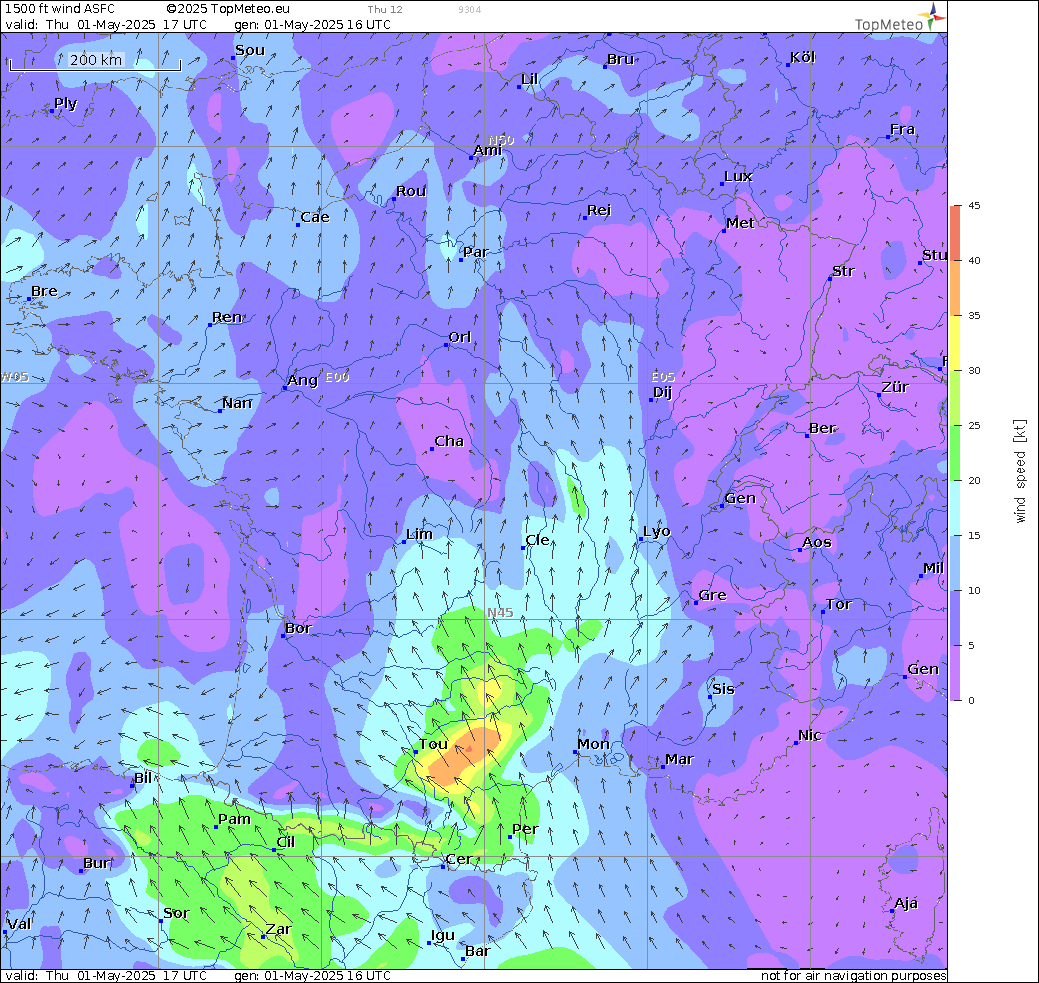This screenshot has width=1039, height=983.
Task: Choose the orange 35–40 kt legend band
Action: [955, 288]
